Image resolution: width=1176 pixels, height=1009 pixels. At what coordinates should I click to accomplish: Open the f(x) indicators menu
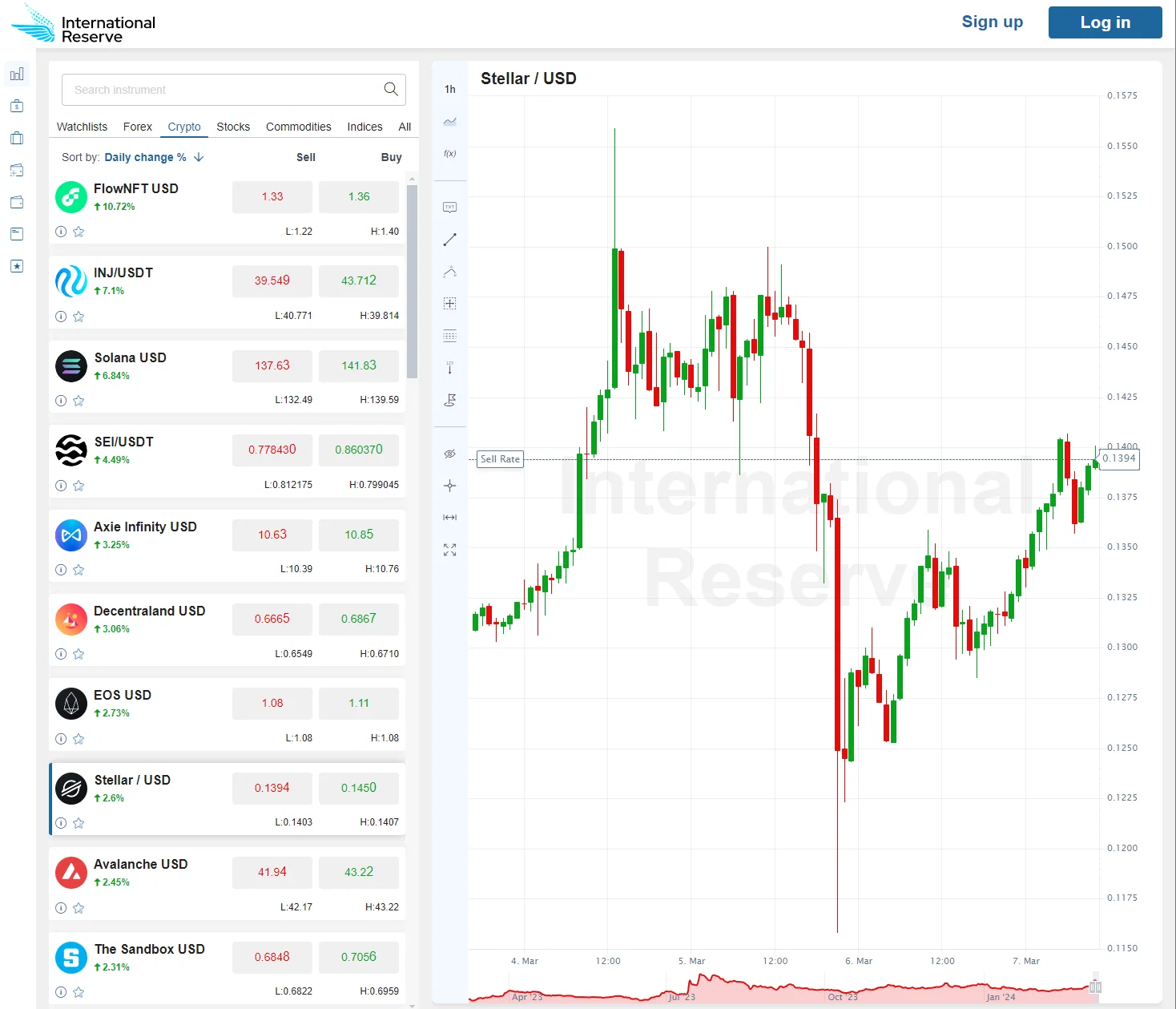point(449,153)
